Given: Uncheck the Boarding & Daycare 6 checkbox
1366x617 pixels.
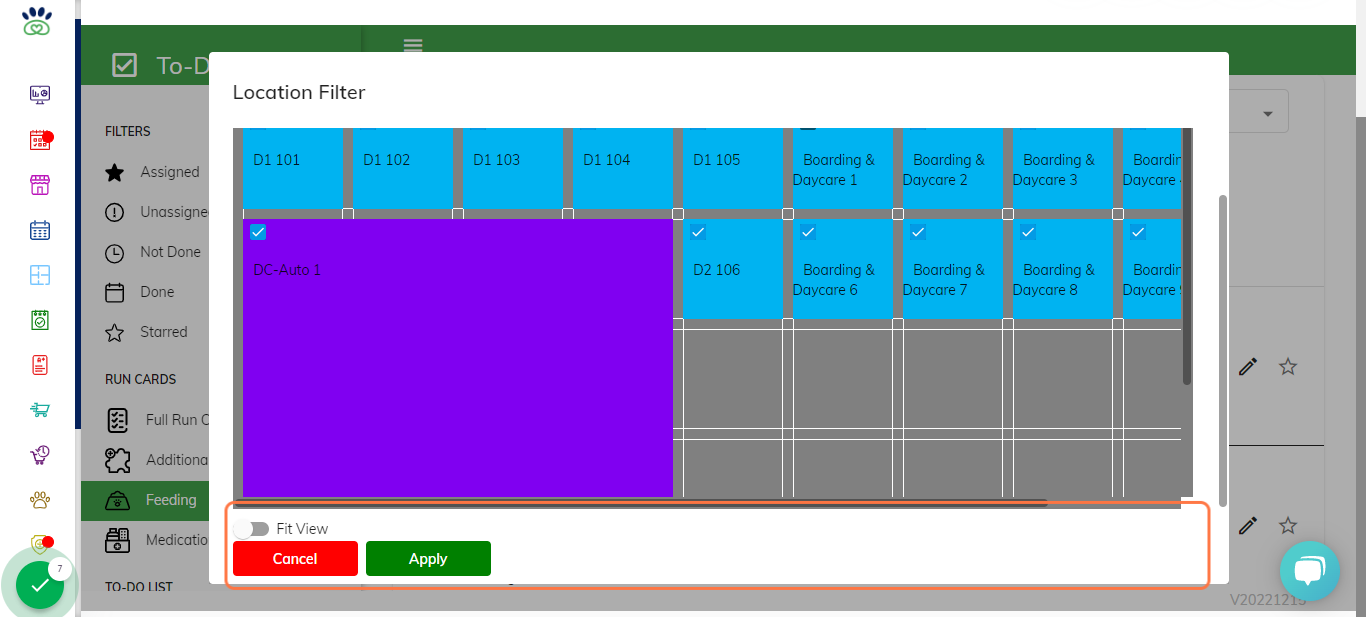Looking at the screenshot, I should [808, 232].
